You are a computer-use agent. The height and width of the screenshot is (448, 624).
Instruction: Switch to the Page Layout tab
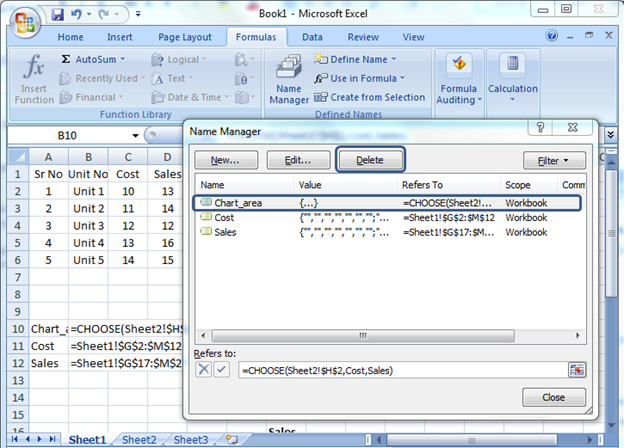[185, 37]
